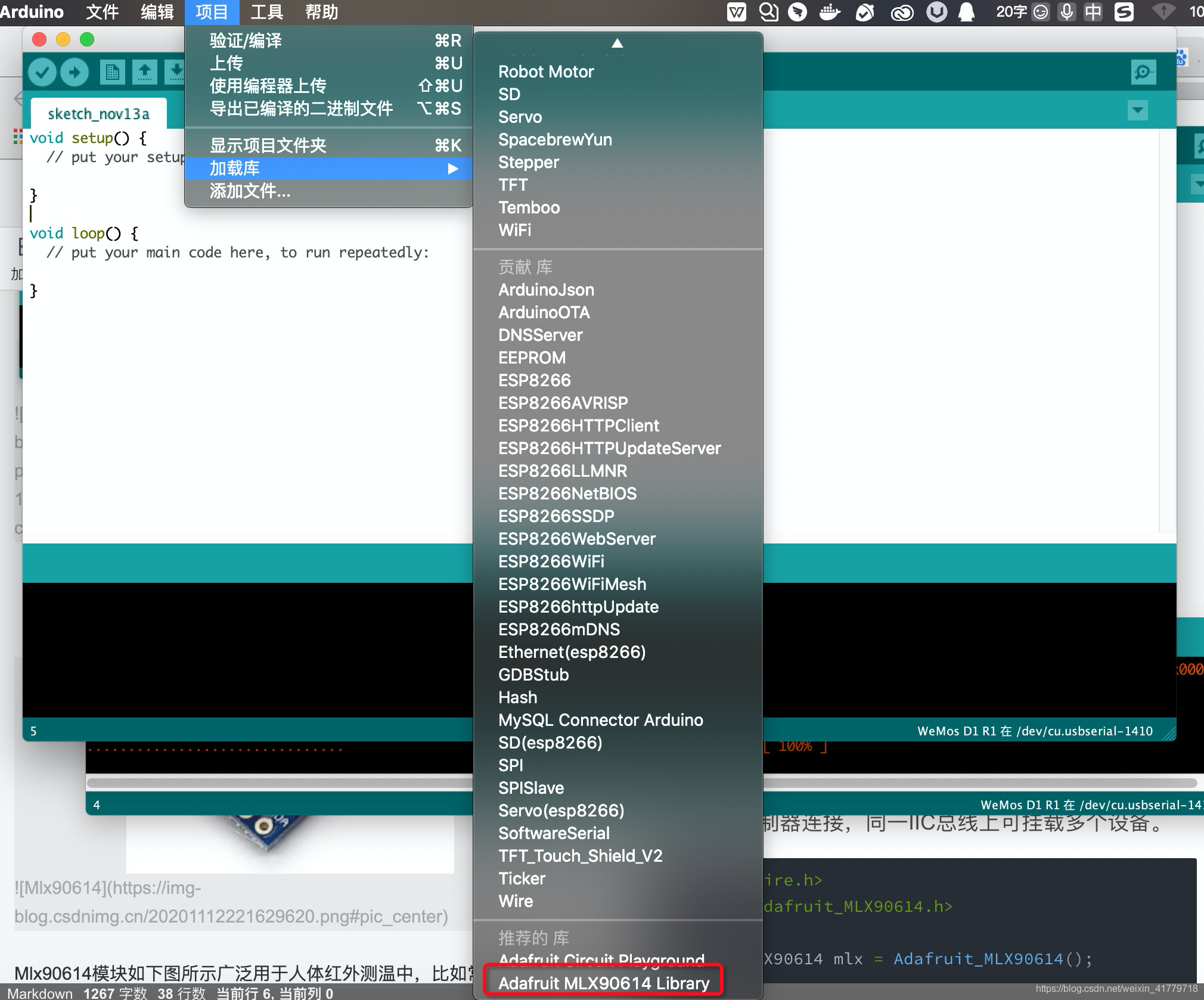Open the 帮助 menu
The image size is (1204, 1000).
[x=321, y=11]
